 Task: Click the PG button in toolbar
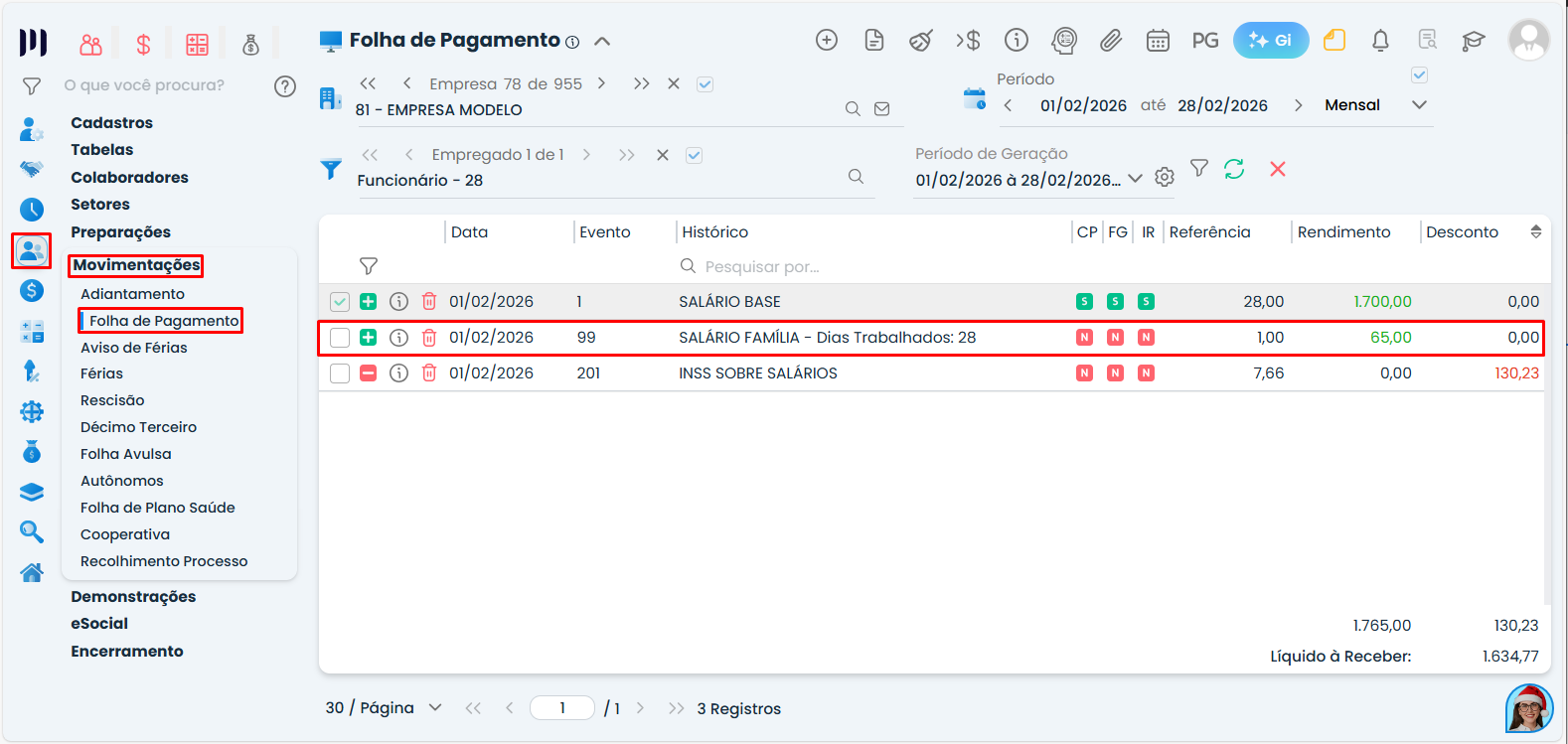pos(1204,41)
